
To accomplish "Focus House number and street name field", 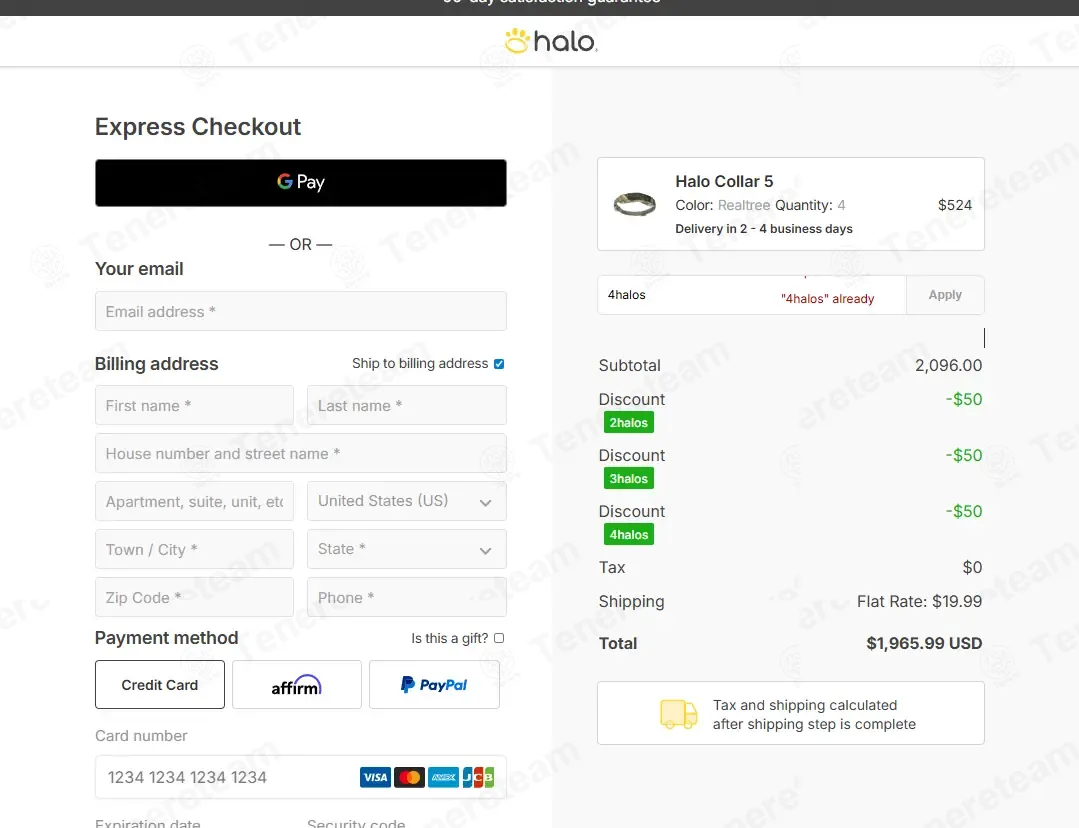I will click(x=301, y=454).
